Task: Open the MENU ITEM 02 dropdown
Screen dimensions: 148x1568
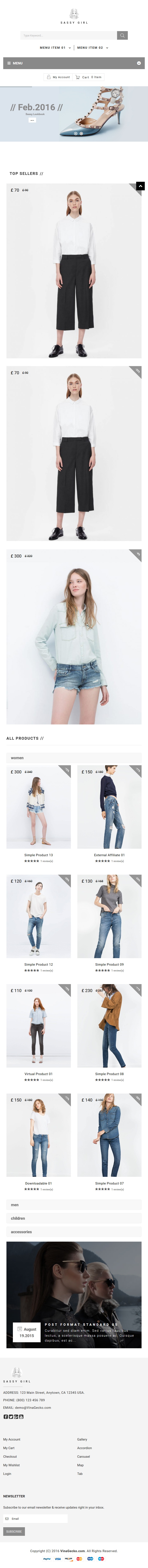Action: coord(93,47)
